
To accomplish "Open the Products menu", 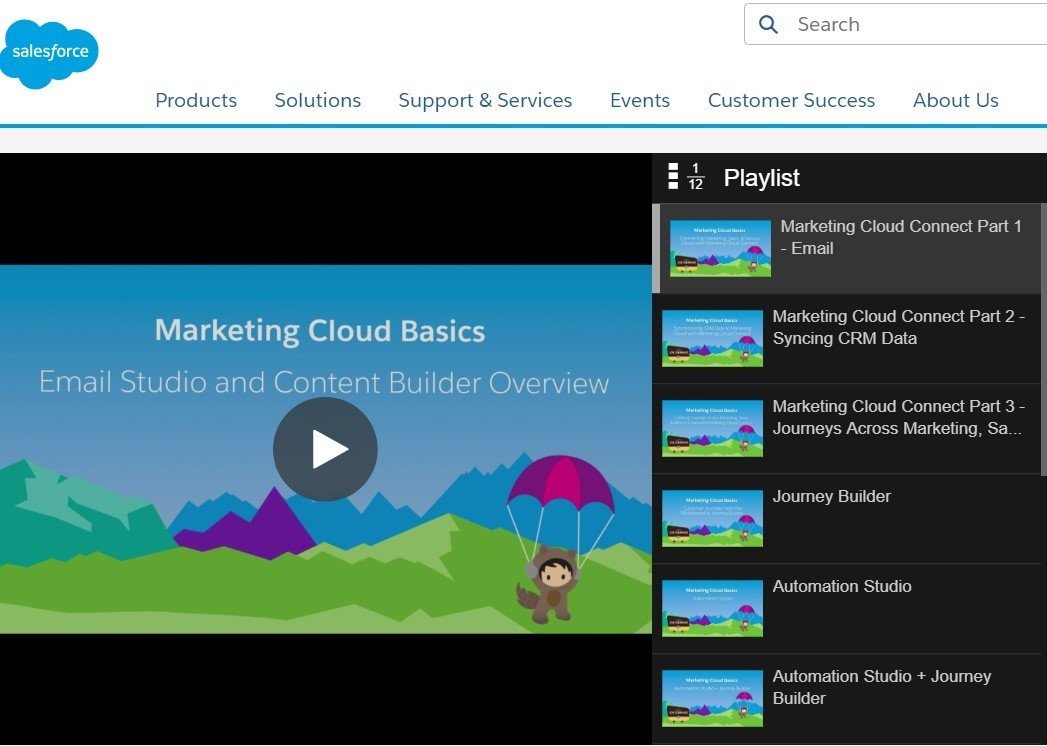I will [196, 100].
